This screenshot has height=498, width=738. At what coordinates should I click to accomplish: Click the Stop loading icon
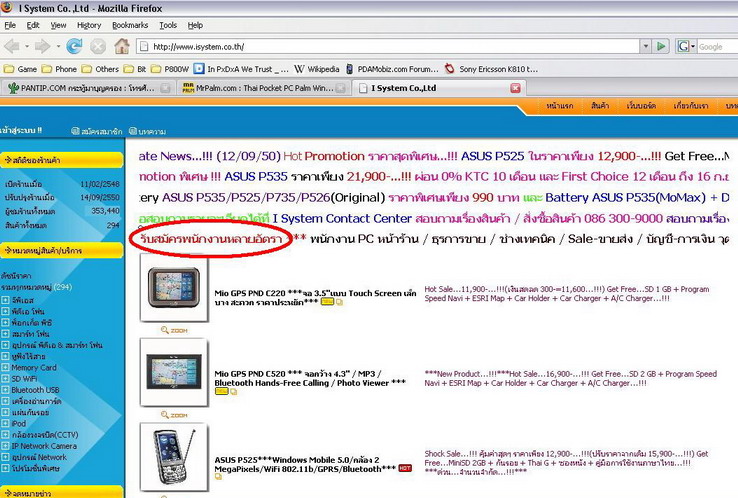(x=98, y=46)
